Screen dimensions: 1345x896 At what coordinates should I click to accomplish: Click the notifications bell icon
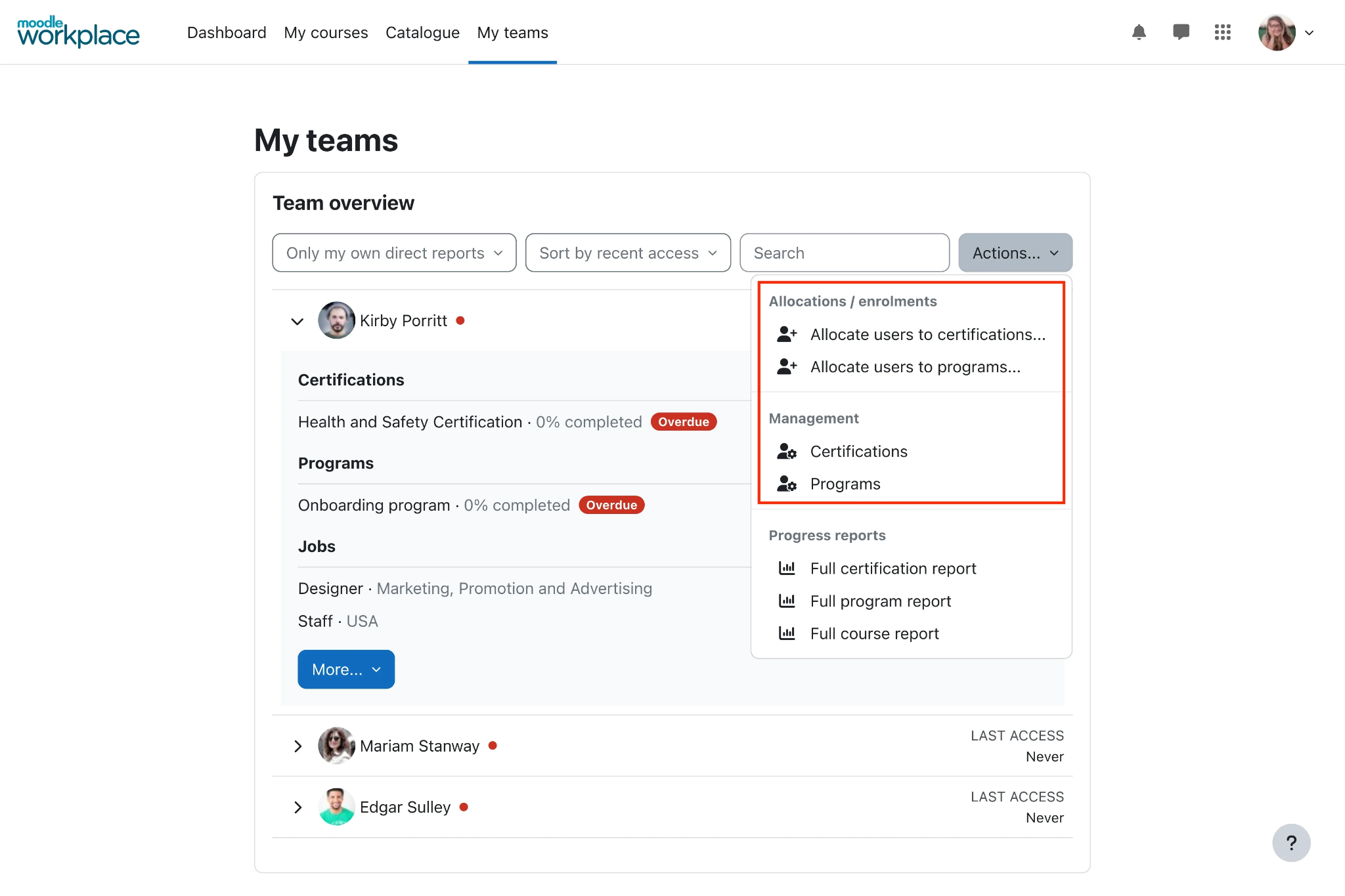1139,31
